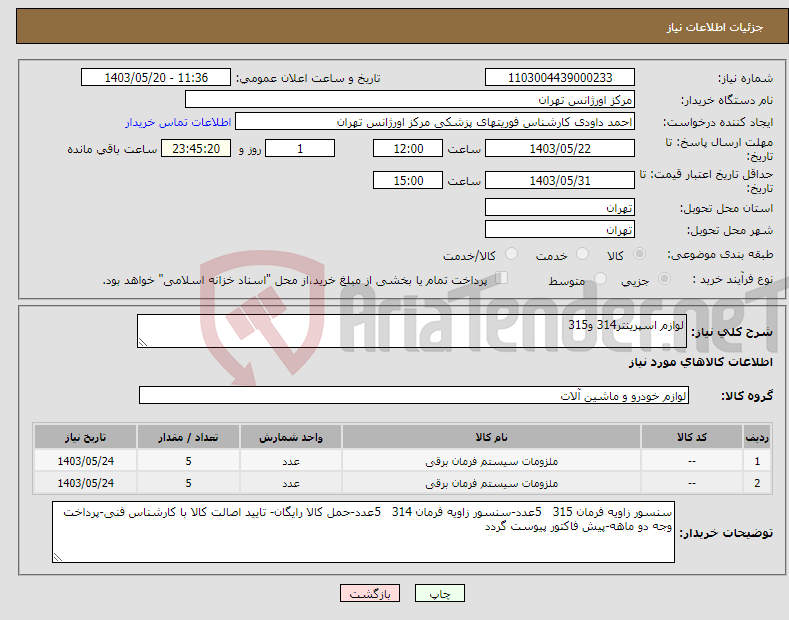Click the تاریخ نیاز column header
This screenshot has height=620, width=789.
(x=86, y=437)
